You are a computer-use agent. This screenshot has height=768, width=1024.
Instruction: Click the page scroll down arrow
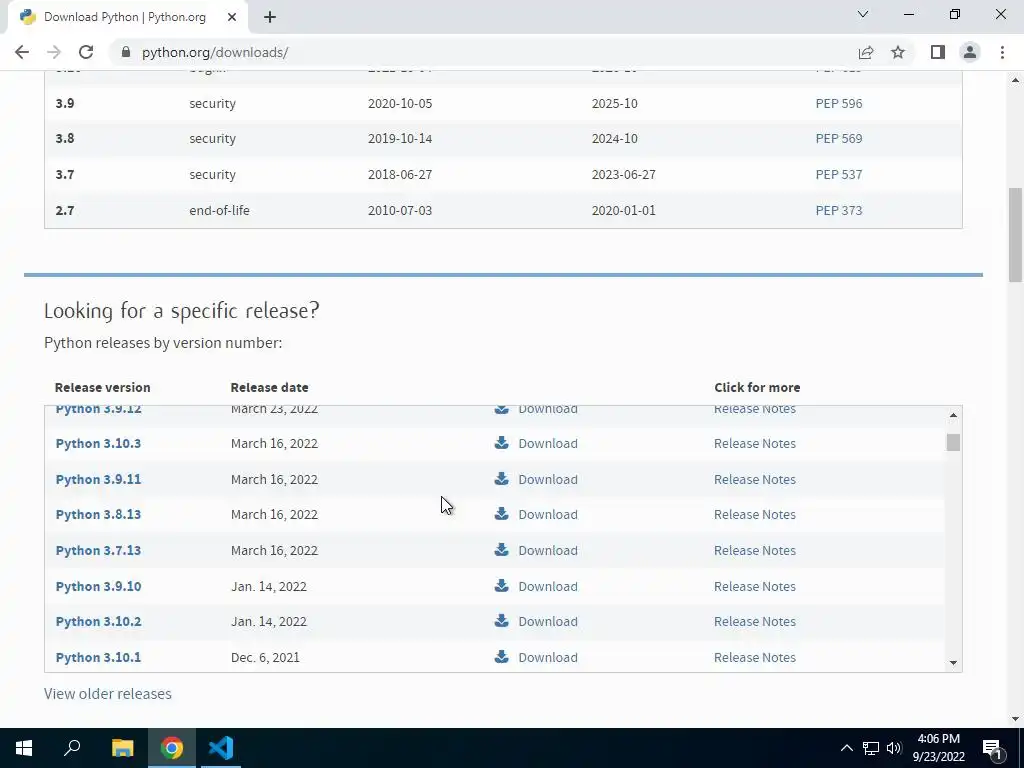click(1015, 719)
